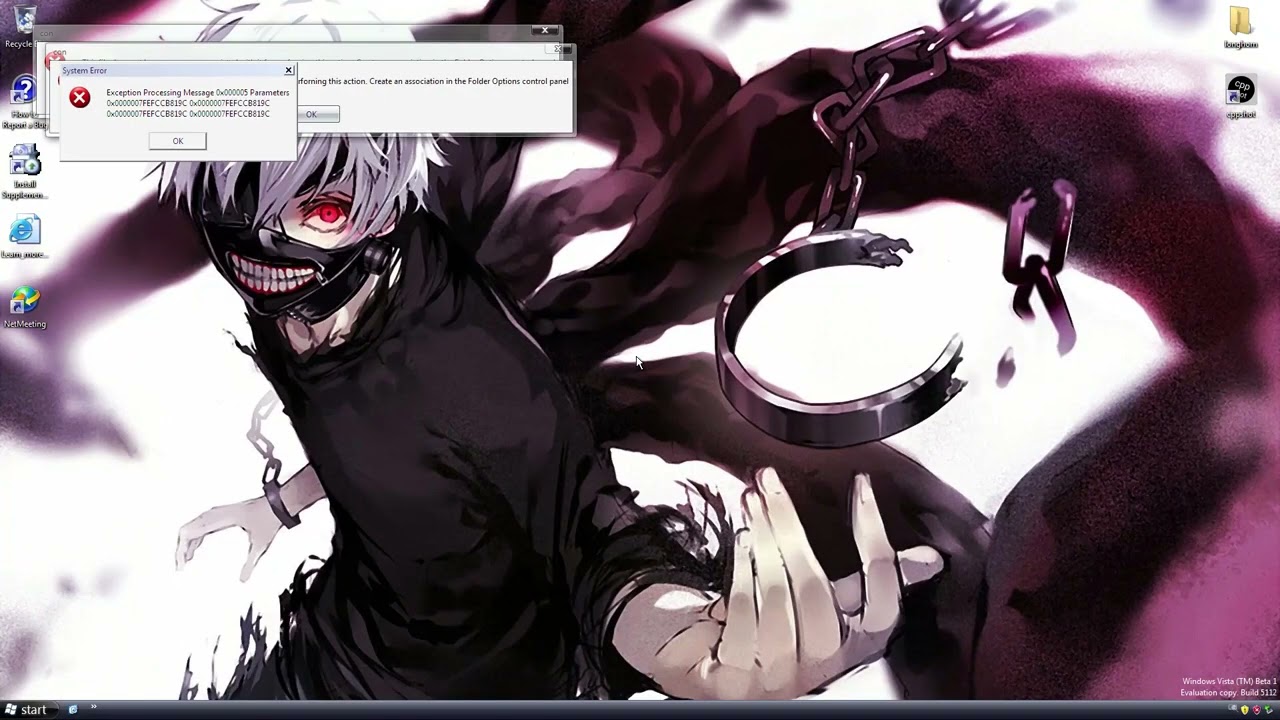Click the Internet Explorer quick launch icon
This screenshot has width=1280, height=720.
(x=73, y=710)
